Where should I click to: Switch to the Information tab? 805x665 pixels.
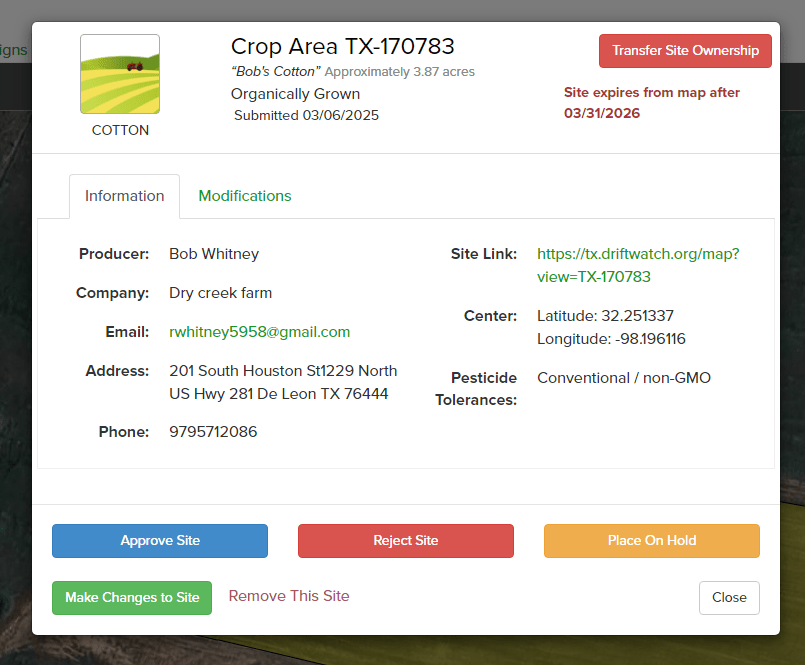[x=124, y=196]
